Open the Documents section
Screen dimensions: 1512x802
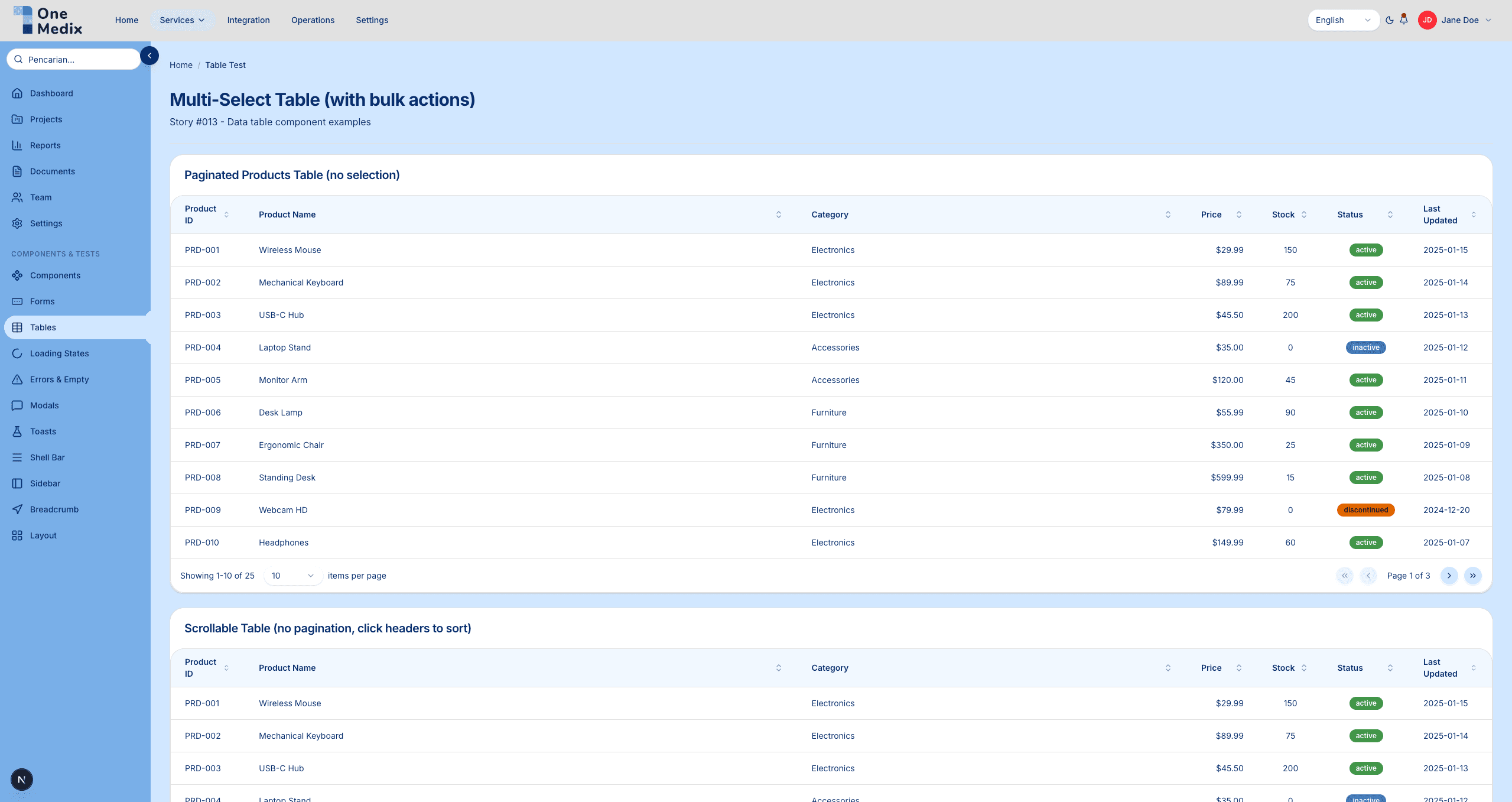[x=52, y=171]
